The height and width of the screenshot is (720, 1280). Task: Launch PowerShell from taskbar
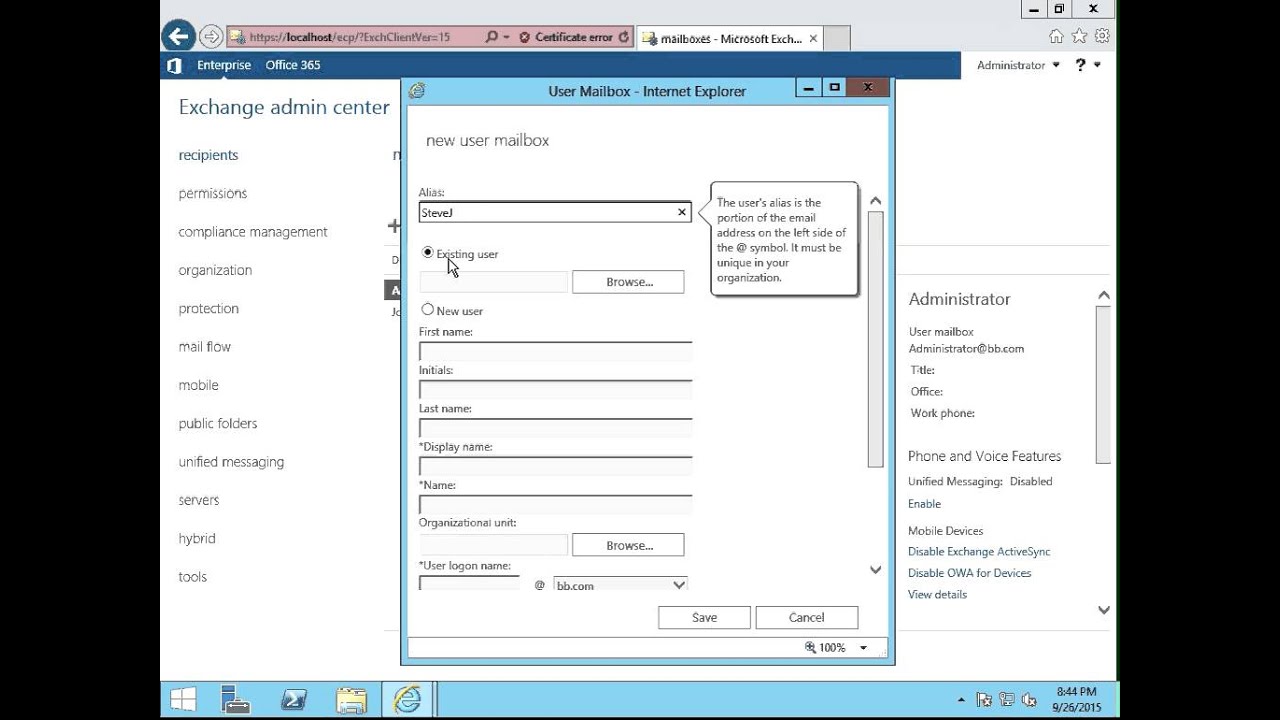[x=294, y=699]
